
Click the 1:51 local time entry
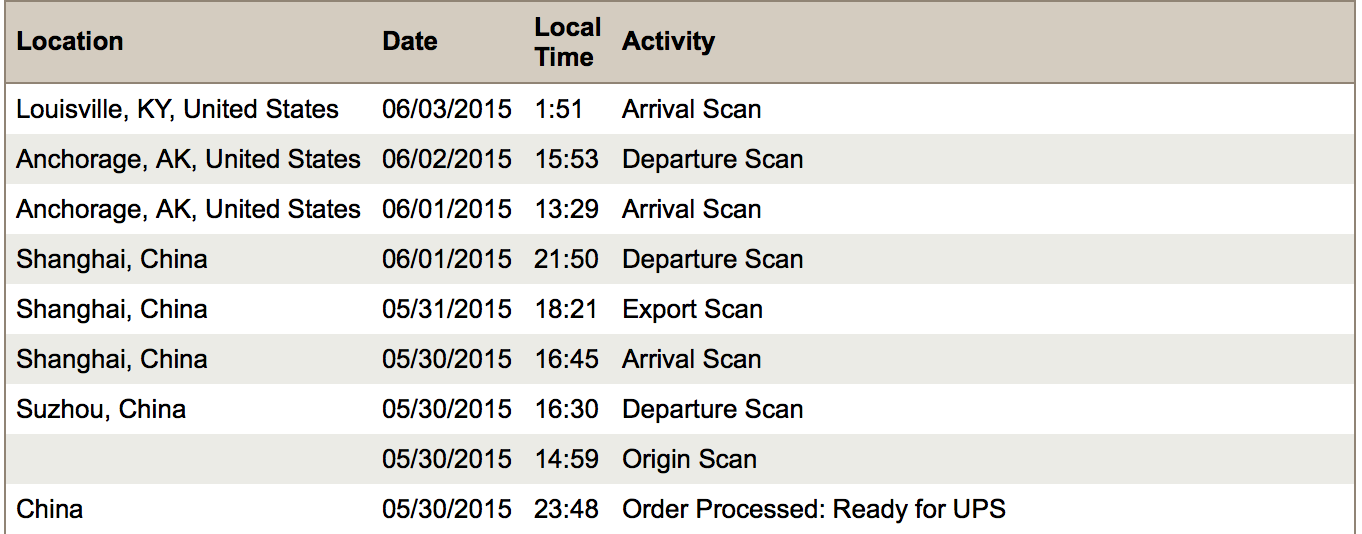click(x=559, y=109)
